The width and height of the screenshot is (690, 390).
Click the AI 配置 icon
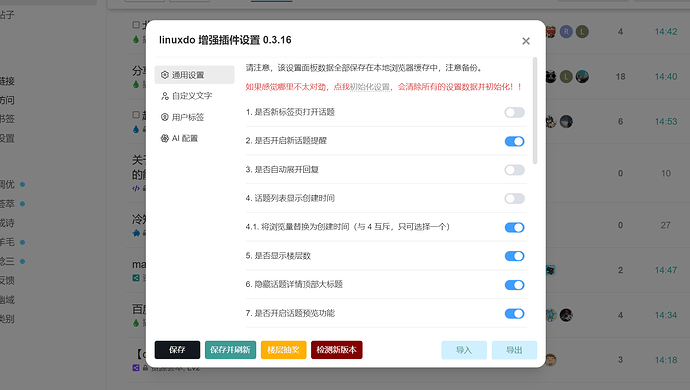pos(165,138)
